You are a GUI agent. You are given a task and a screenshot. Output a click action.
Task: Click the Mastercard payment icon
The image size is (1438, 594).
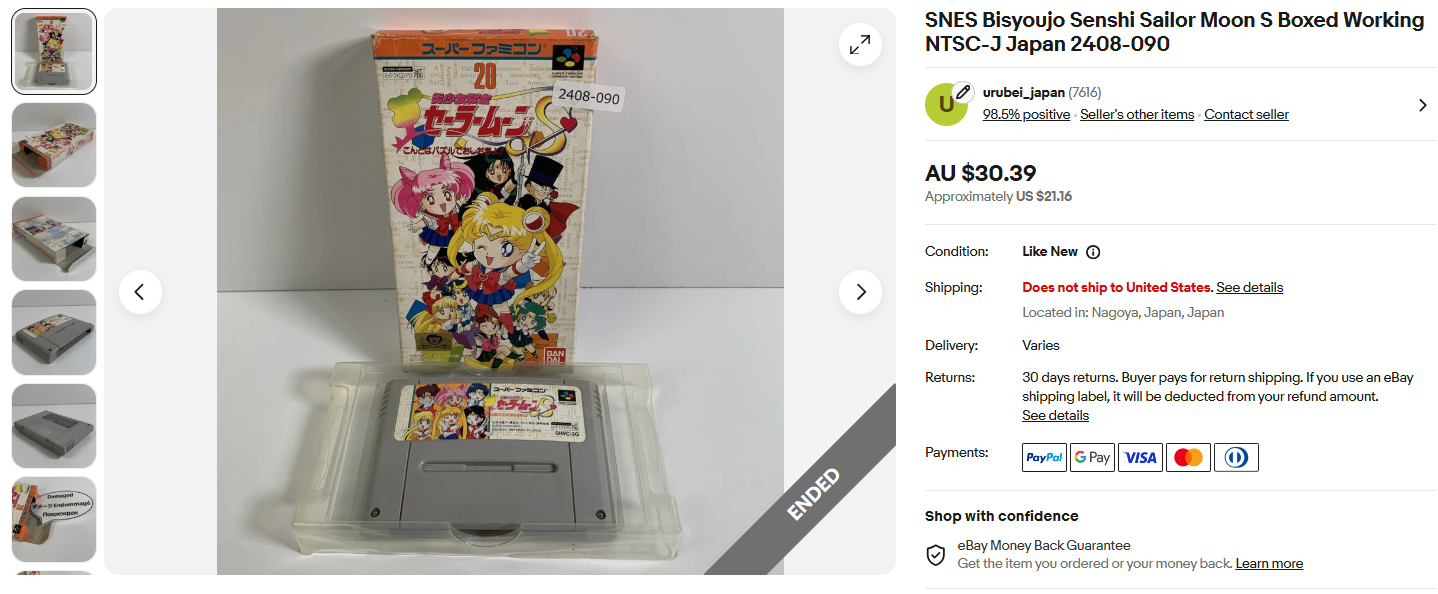coord(1188,458)
